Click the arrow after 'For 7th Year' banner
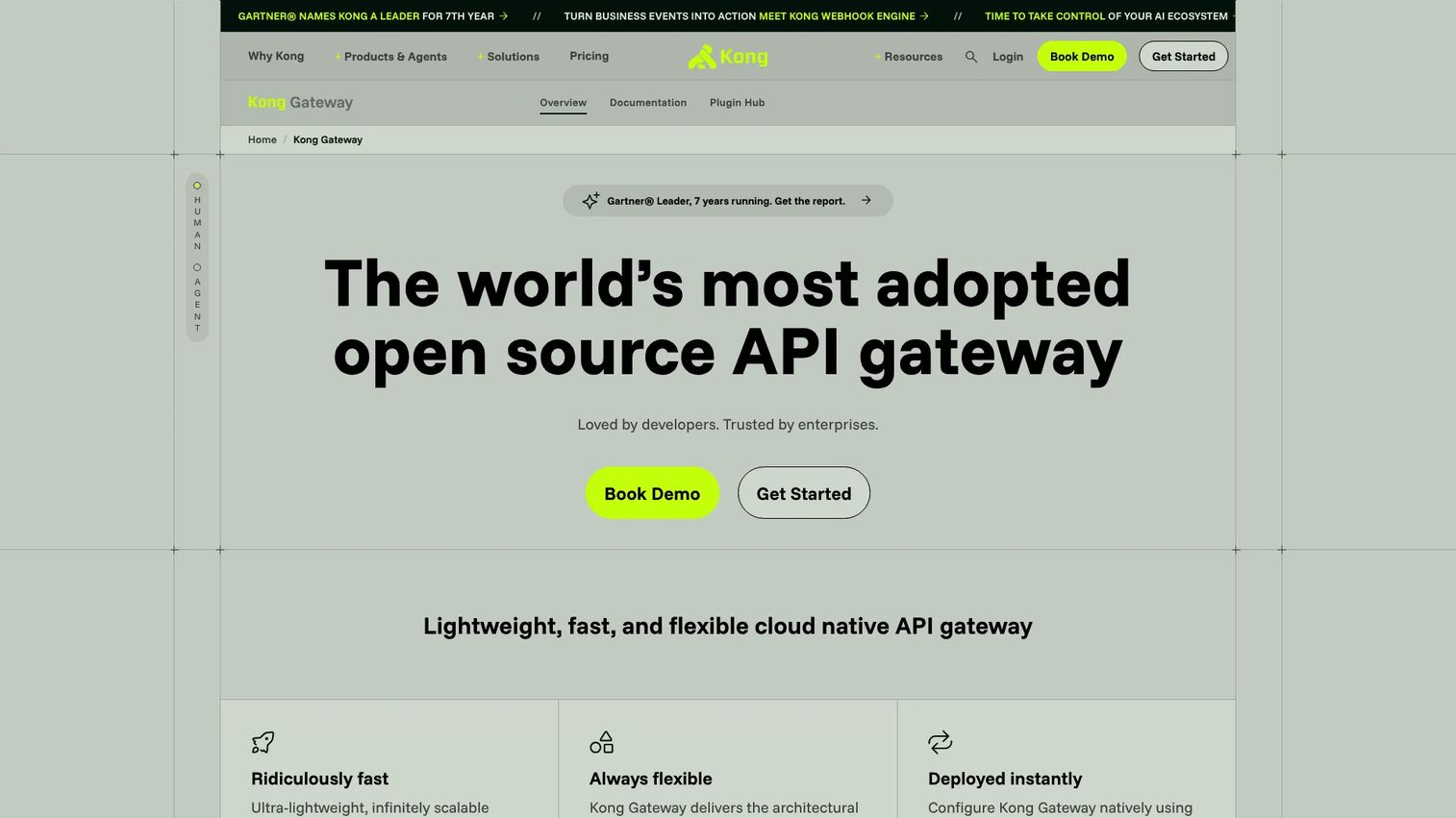 coord(504,16)
